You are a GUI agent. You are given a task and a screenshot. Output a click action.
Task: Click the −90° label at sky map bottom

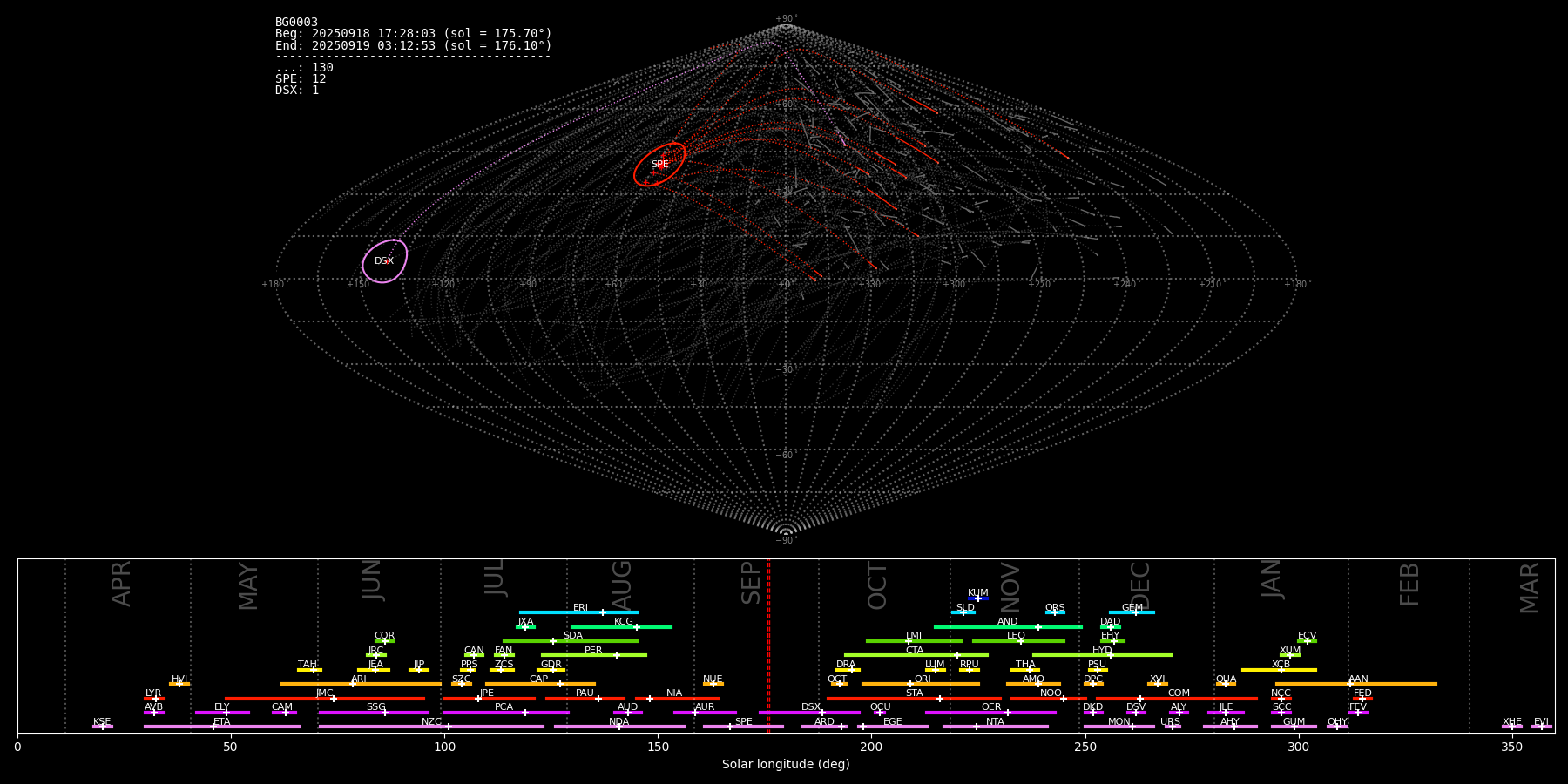click(786, 541)
